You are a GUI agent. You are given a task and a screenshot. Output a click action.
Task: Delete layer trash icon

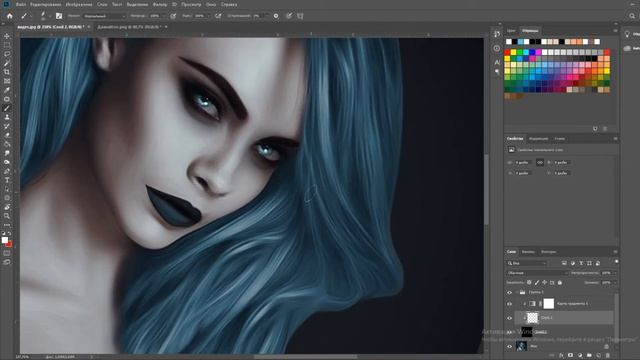[x=608, y=356]
